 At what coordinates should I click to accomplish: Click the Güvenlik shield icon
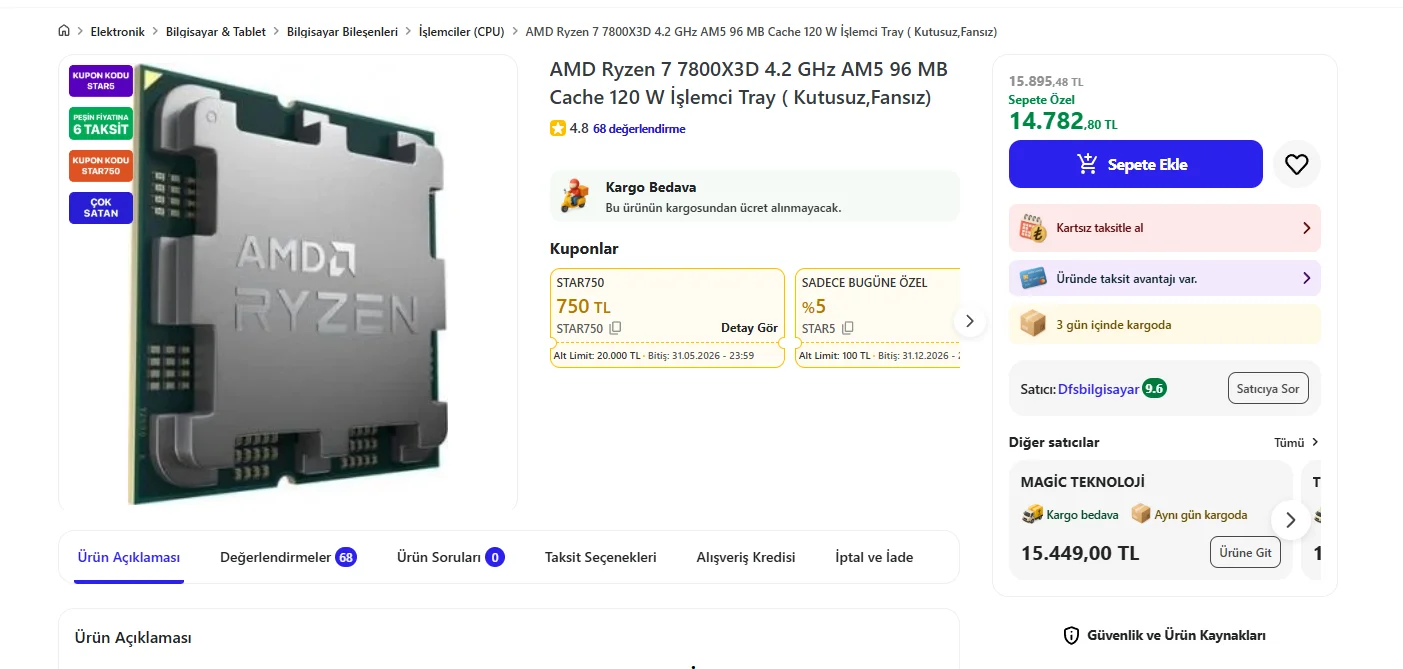pyautogui.click(x=1071, y=635)
